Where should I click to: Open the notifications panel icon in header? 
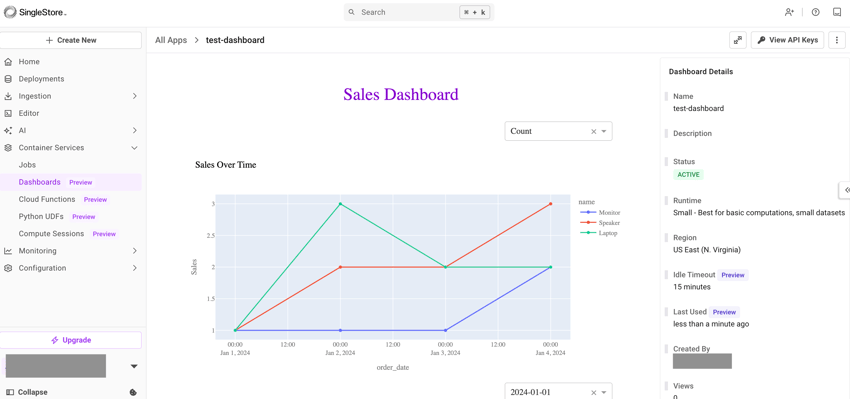pos(837,12)
